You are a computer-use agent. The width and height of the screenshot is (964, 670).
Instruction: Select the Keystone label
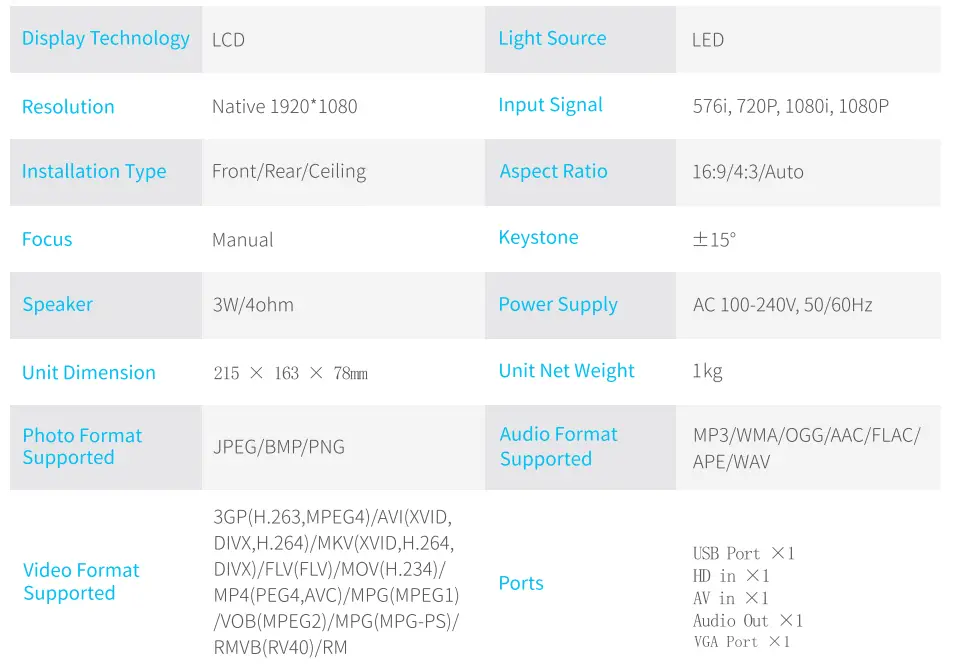tap(538, 238)
